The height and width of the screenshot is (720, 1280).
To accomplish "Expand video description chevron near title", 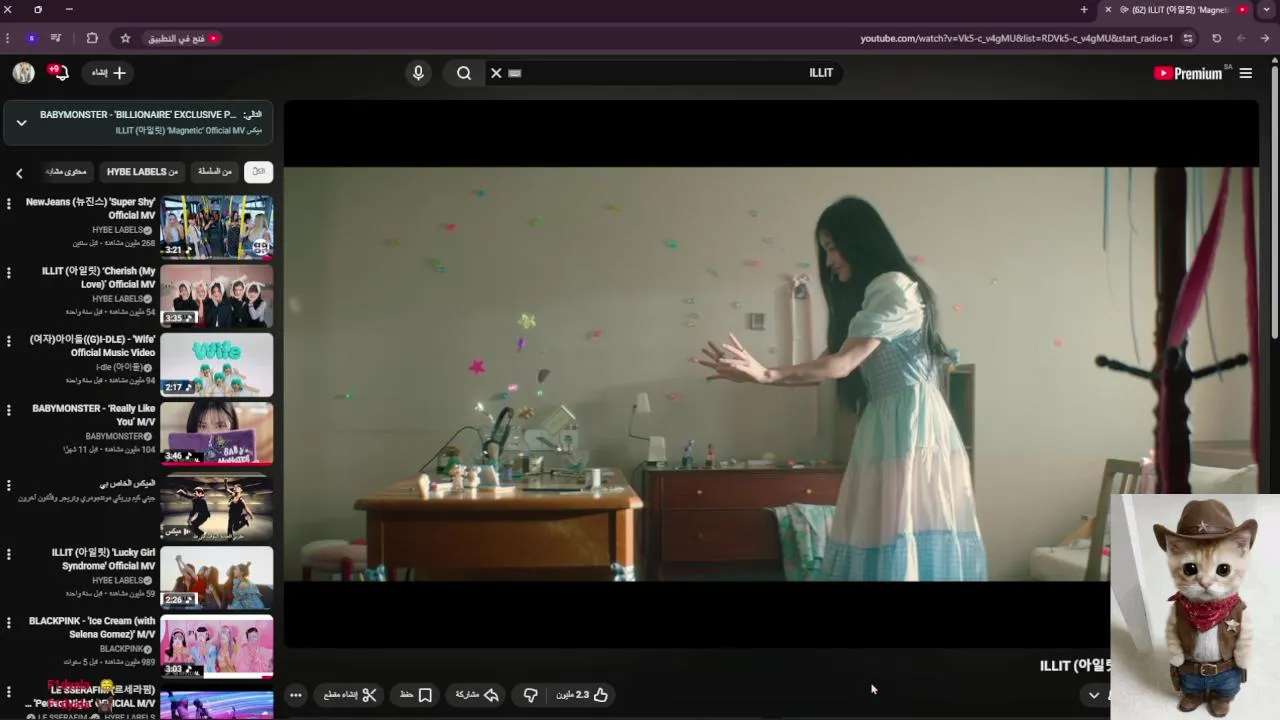I will point(1094,695).
